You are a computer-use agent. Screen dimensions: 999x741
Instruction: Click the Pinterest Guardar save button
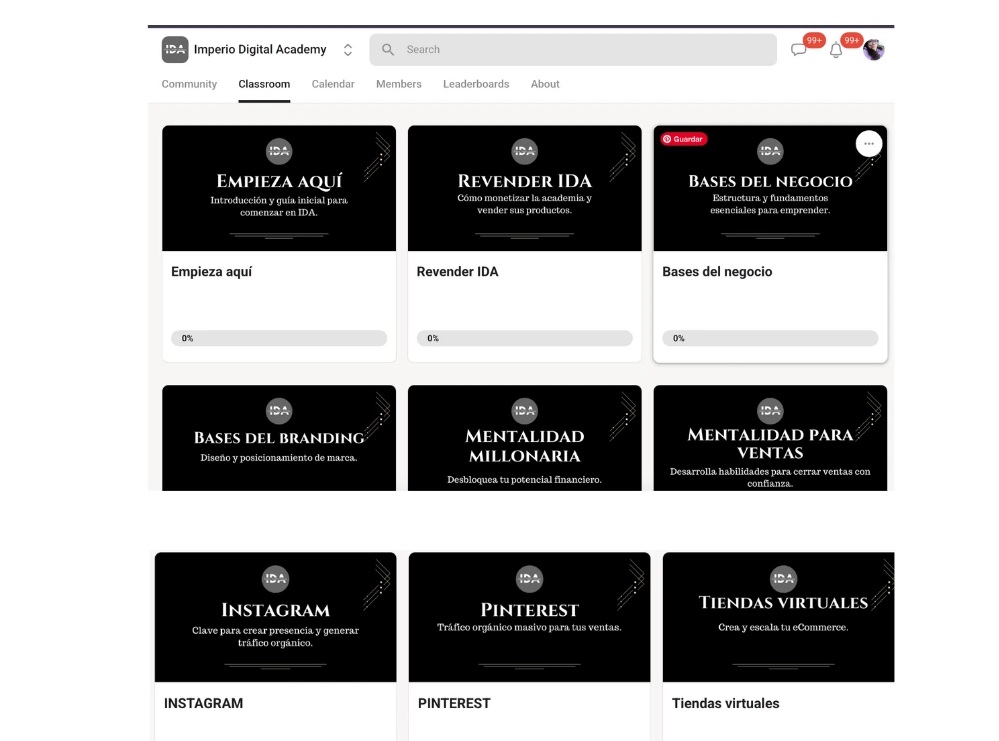683,139
